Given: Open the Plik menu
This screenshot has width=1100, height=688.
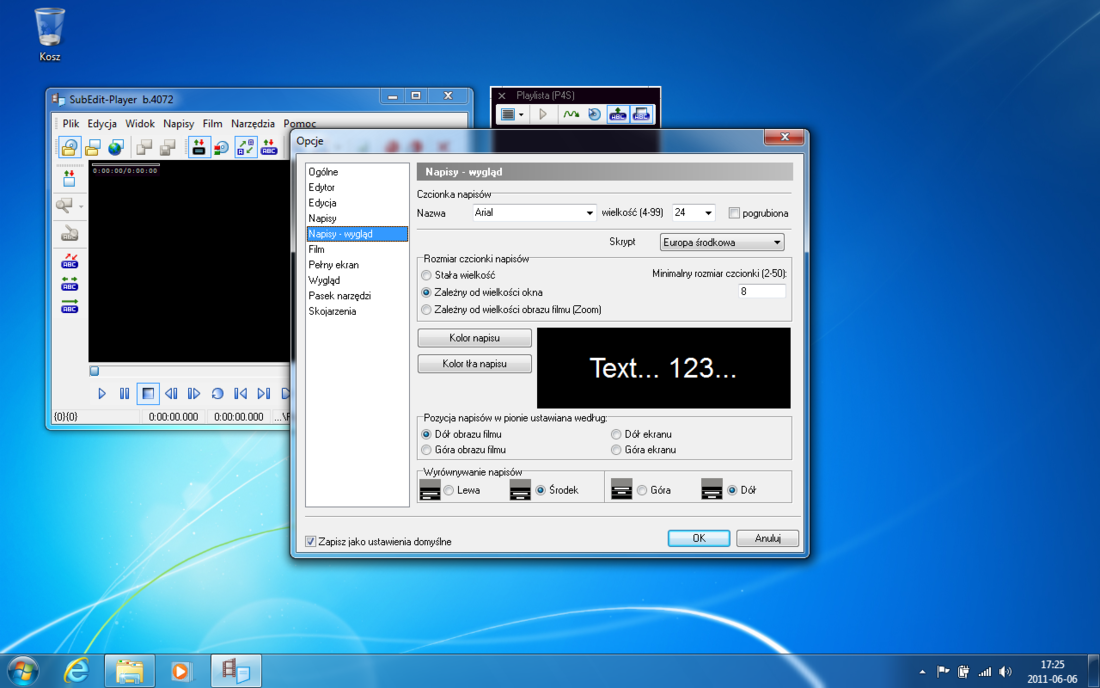Looking at the screenshot, I should pos(71,123).
